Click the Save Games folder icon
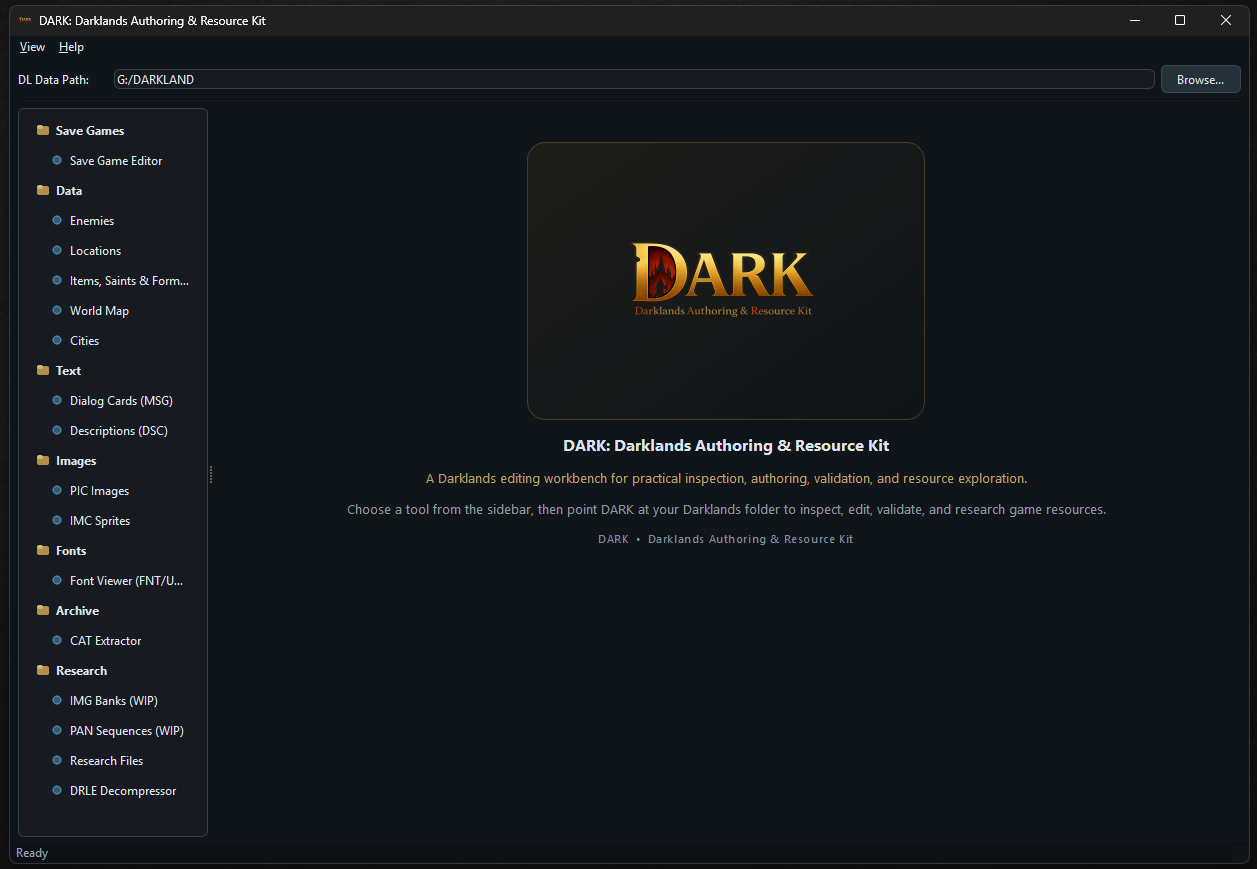This screenshot has height=869, width=1257. [43, 131]
